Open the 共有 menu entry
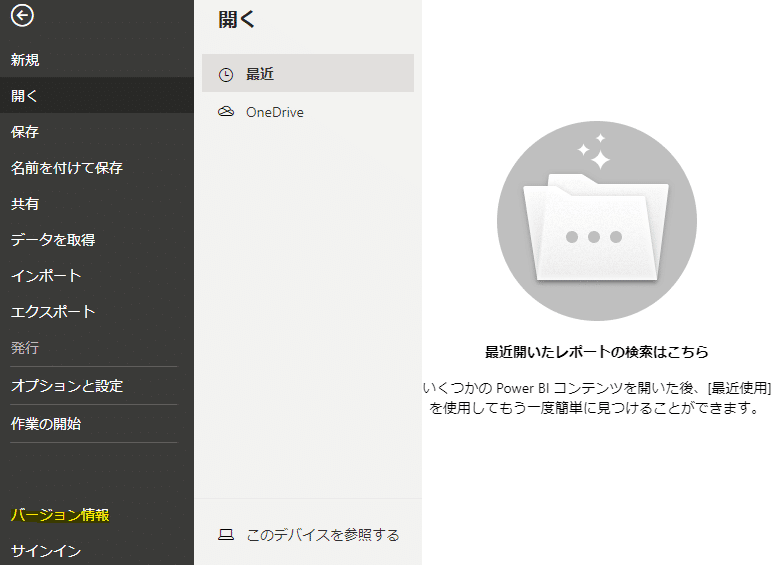The image size is (780, 565). [97, 203]
